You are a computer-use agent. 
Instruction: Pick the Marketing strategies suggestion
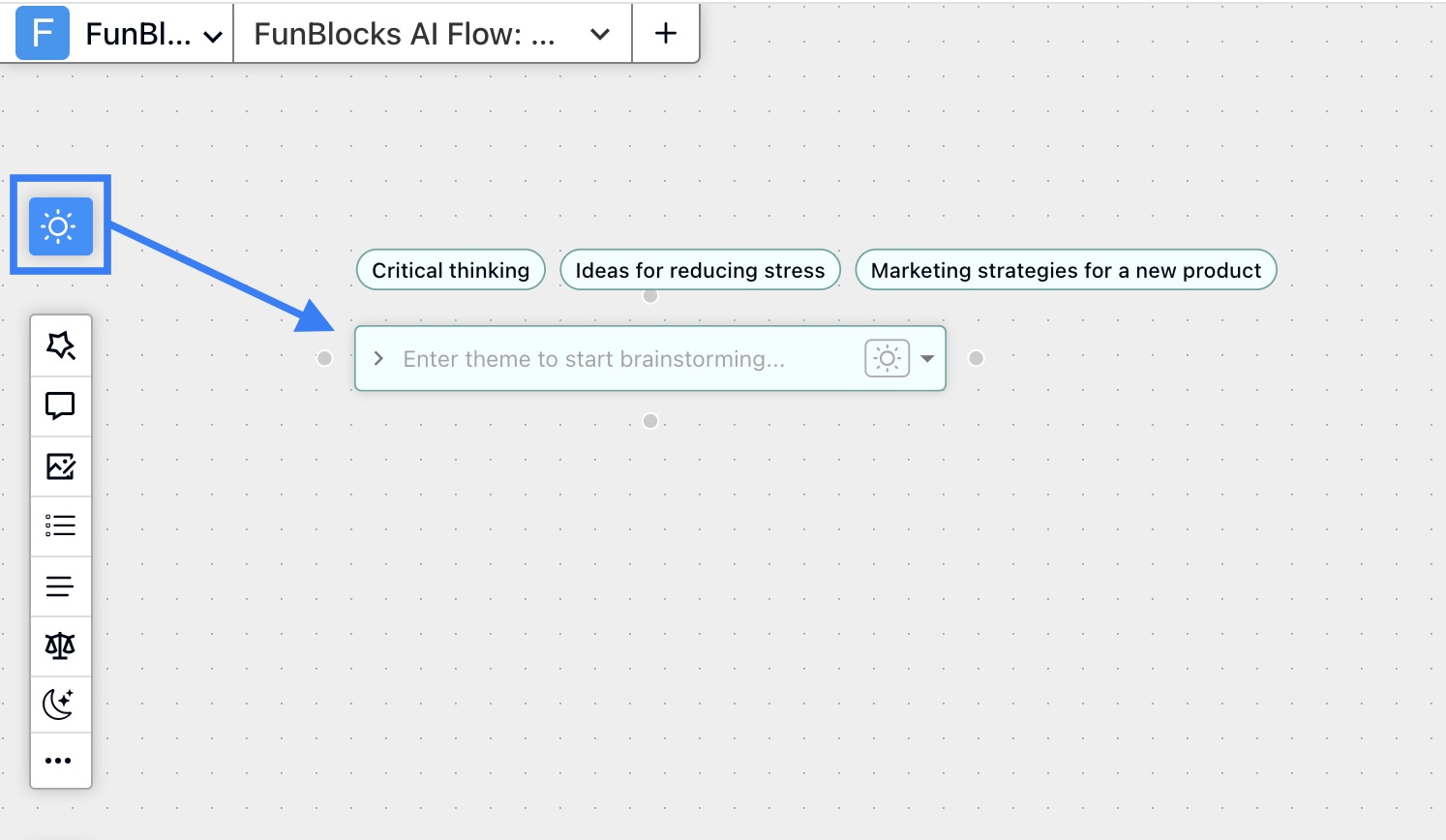click(1065, 270)
